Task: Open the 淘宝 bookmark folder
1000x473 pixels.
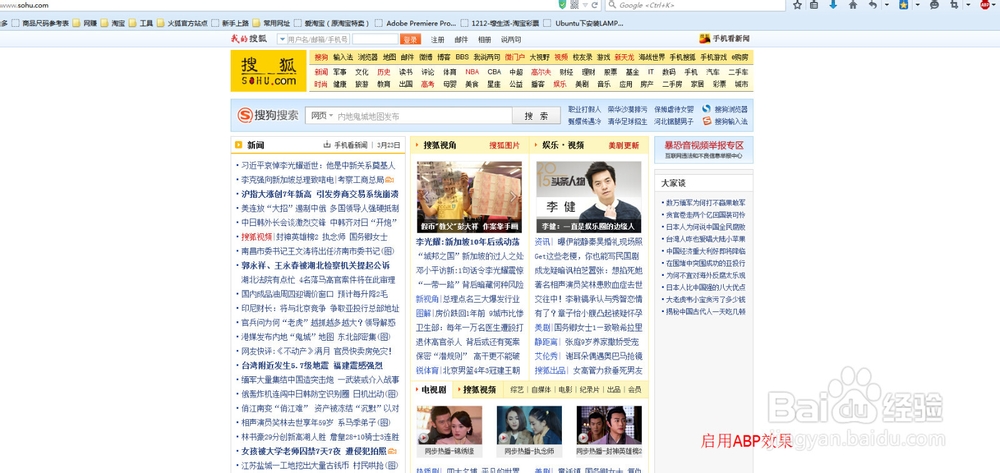Action: pos(113,23)
